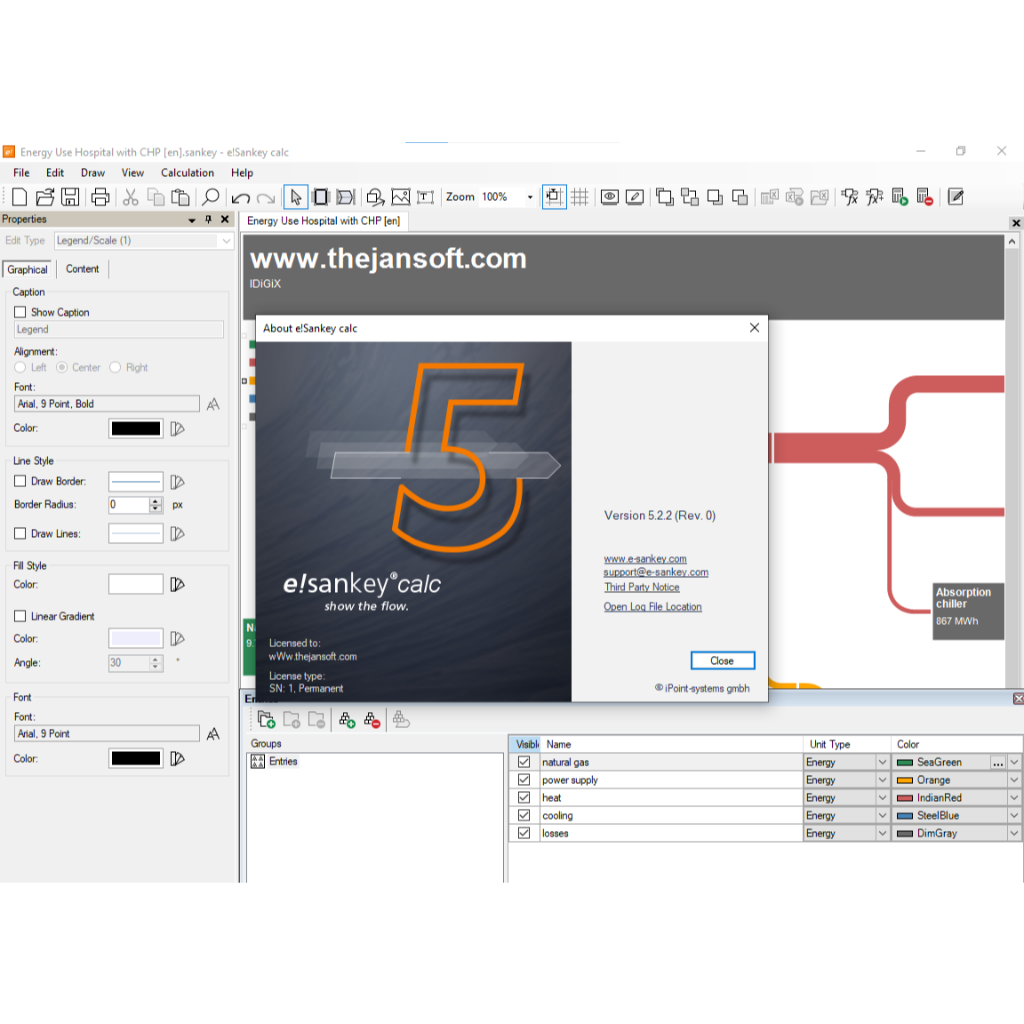Select the Right alignment radio button
Screen dimensions: 1024x1024
coord(115,367)
